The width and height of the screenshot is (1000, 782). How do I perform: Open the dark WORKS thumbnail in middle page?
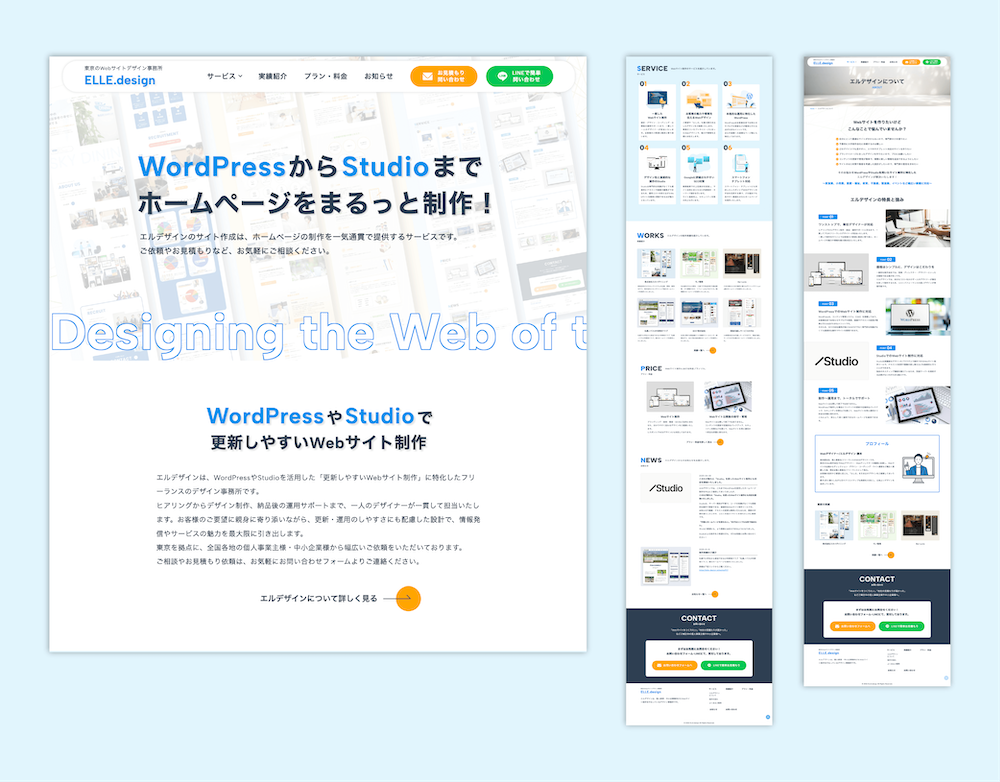(x=742, y=263)
